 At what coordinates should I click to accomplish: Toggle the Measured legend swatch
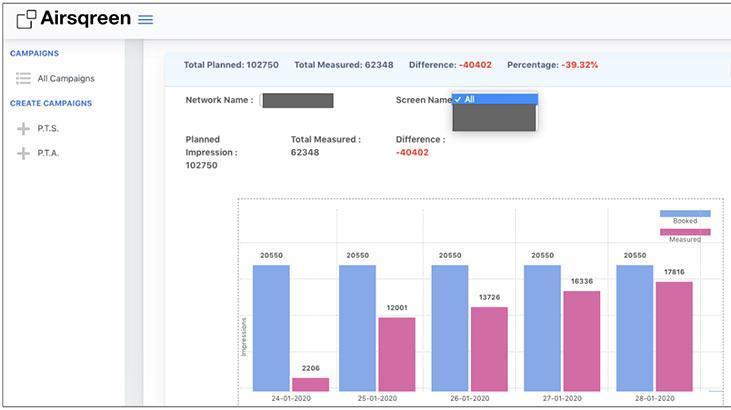click(685, 232)
